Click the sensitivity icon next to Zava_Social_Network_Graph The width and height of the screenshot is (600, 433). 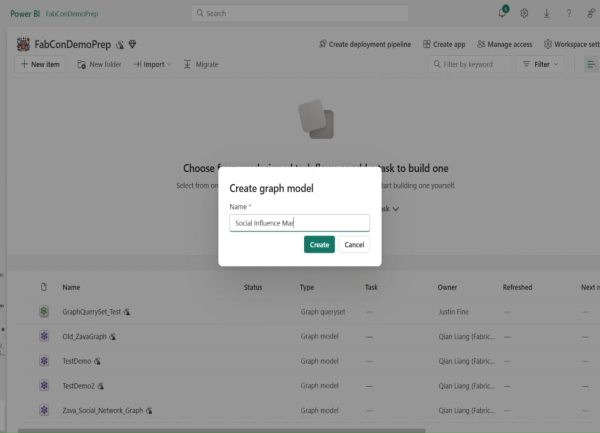click(x=149, y=411)
